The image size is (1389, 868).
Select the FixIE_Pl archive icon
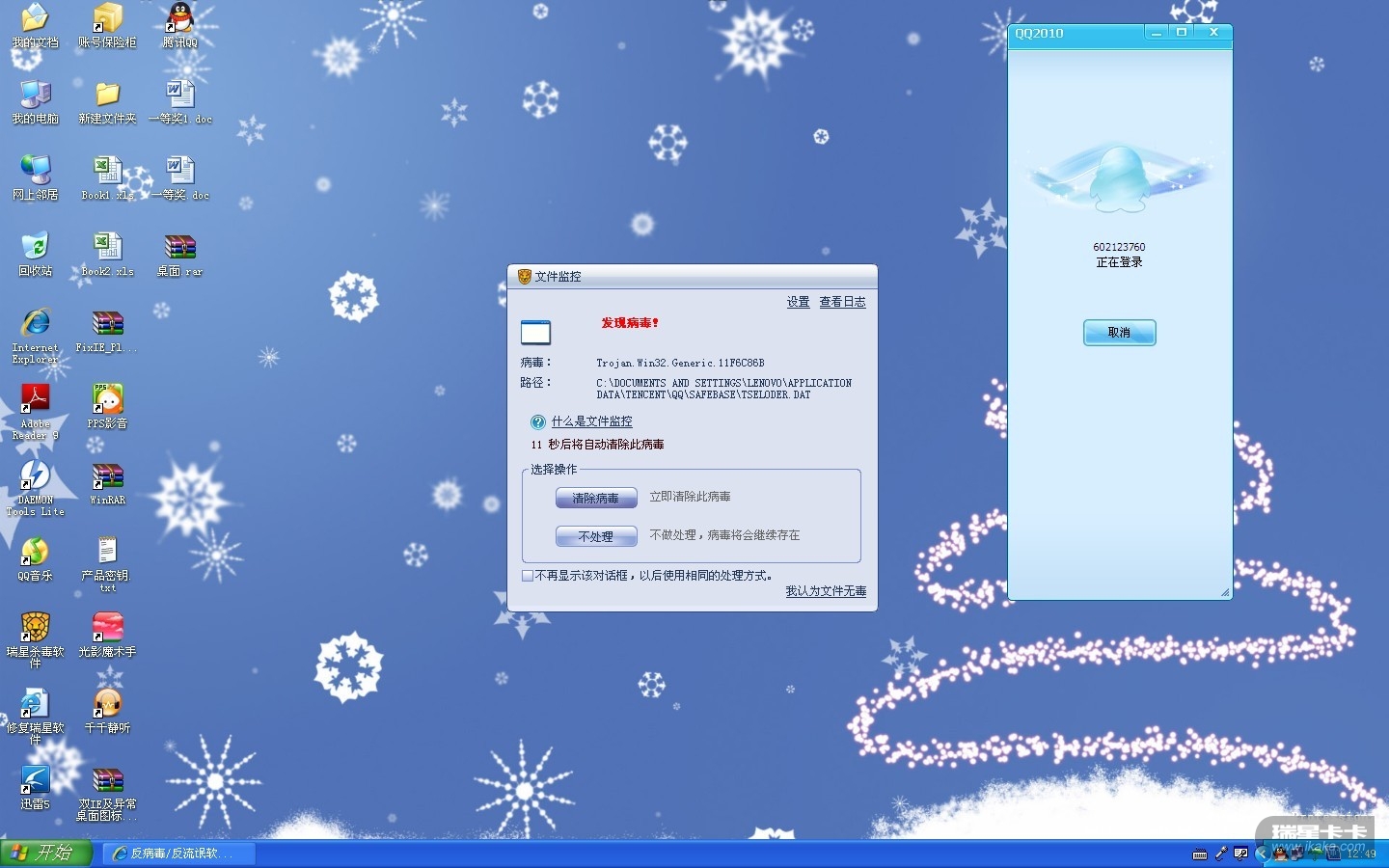tap(107, 331)
